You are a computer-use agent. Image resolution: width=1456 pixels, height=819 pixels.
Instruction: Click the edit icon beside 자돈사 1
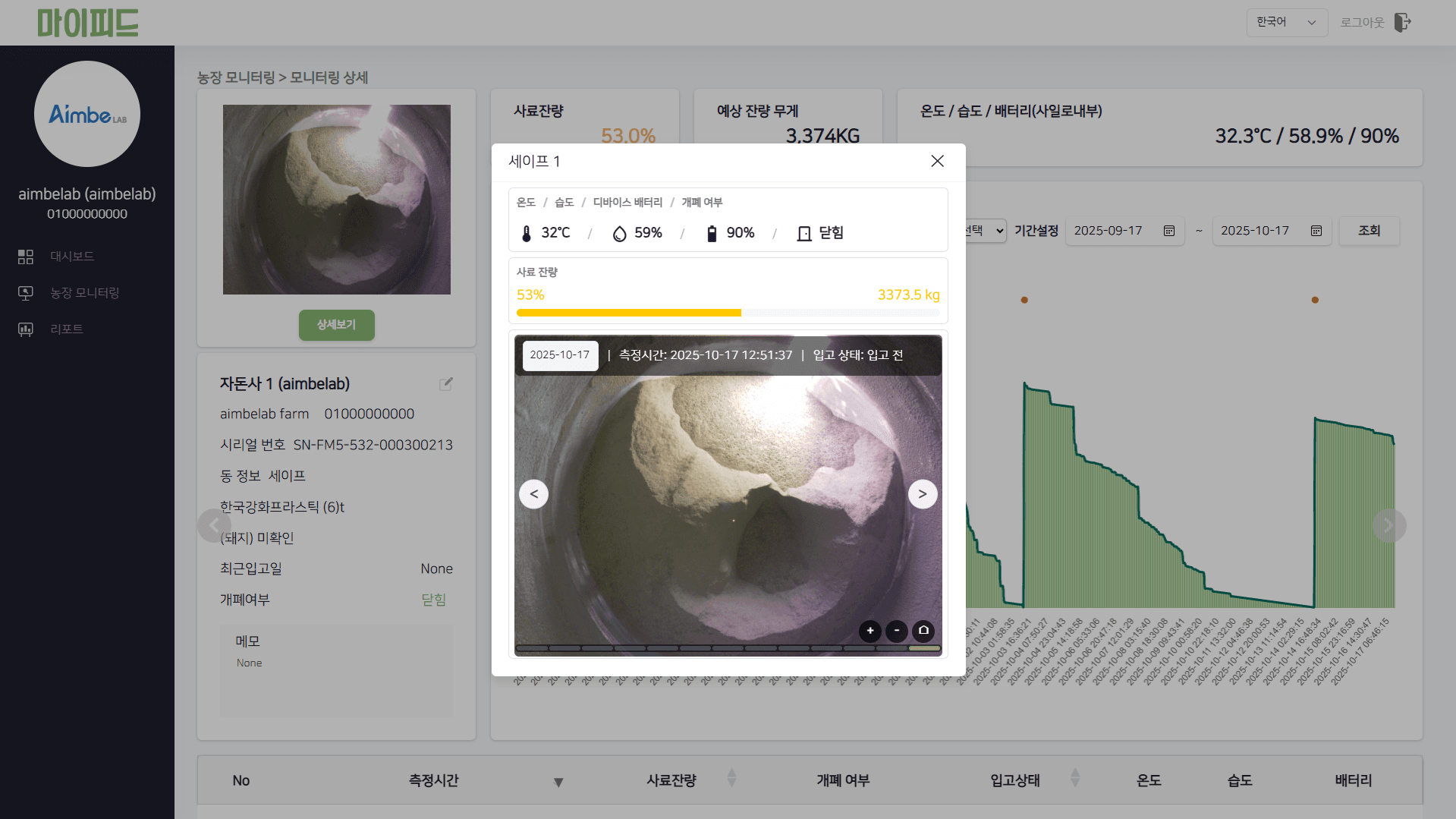click(x=446, y=384)
